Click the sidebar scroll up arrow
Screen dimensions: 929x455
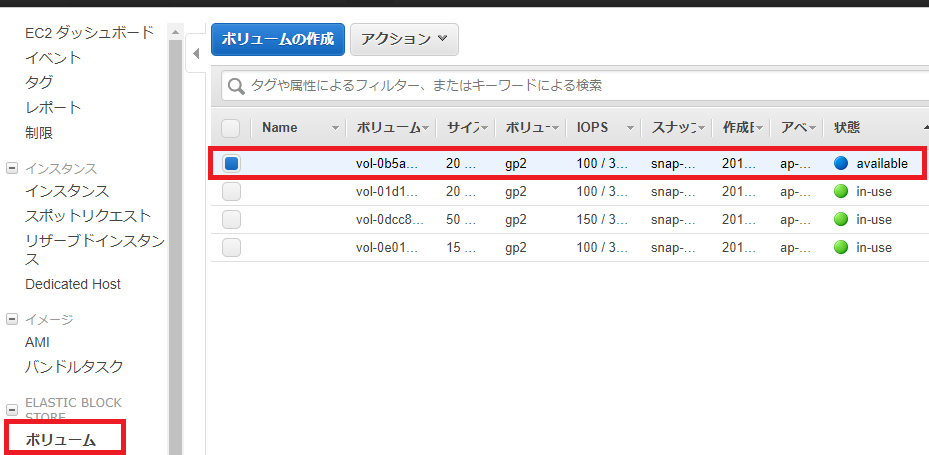175,31
